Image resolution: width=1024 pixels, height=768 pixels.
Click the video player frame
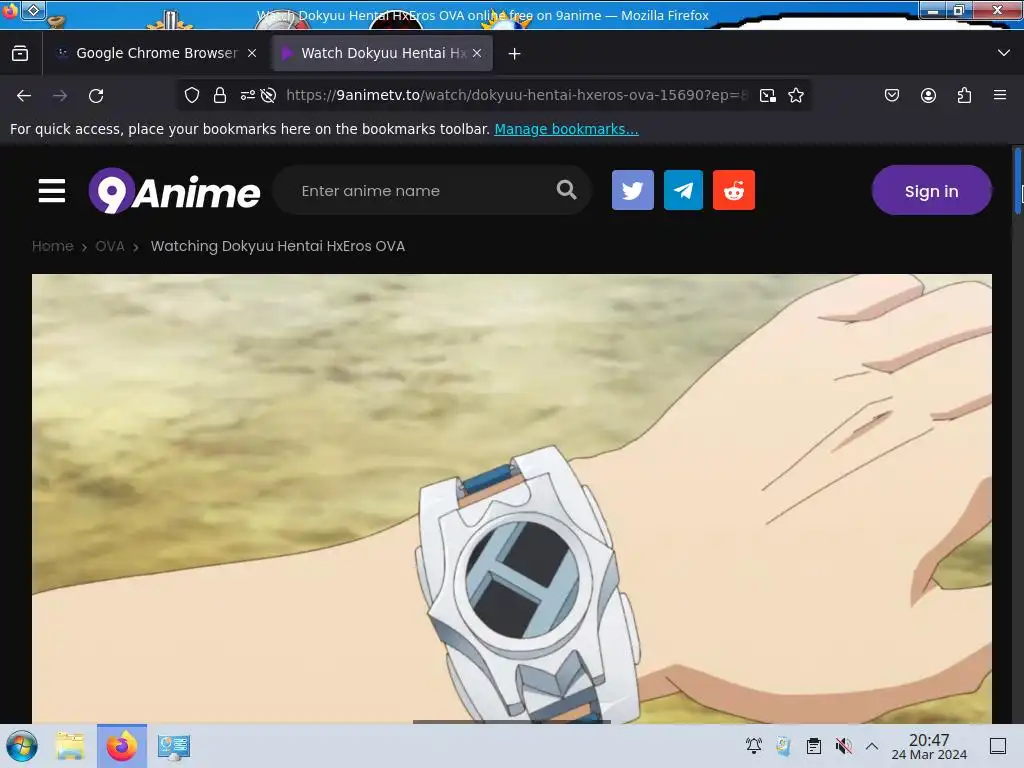coord(512,498)
